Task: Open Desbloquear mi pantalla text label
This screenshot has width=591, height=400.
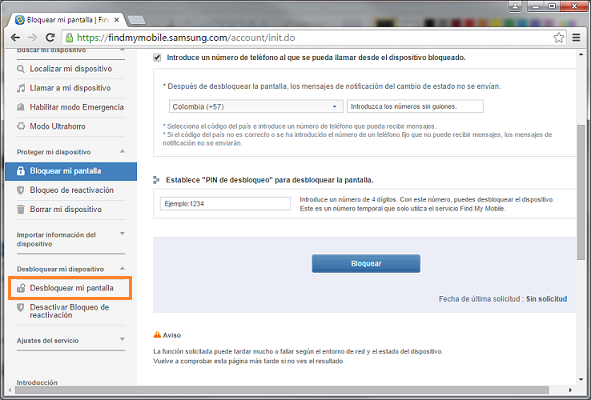Action: (72, 288)
